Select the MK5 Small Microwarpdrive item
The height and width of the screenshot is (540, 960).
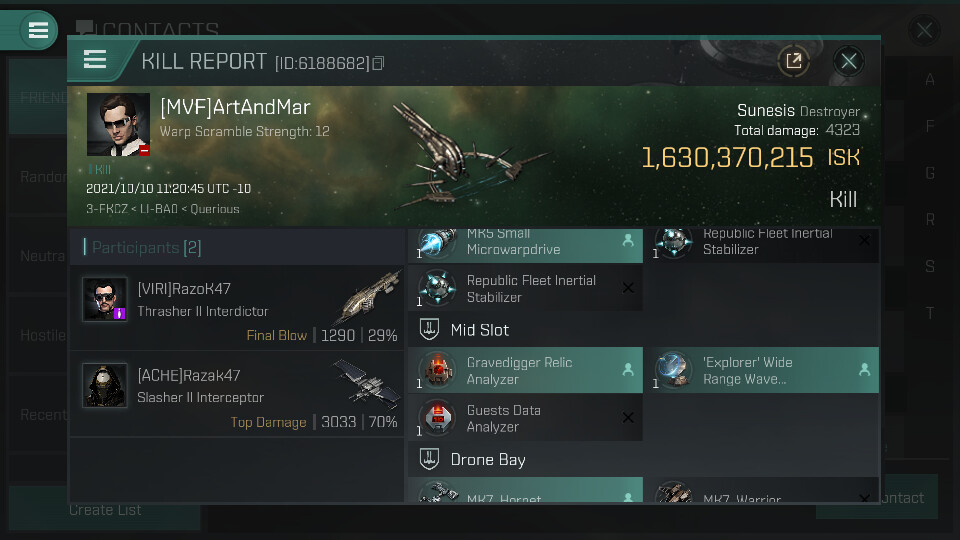pos(525,245)
